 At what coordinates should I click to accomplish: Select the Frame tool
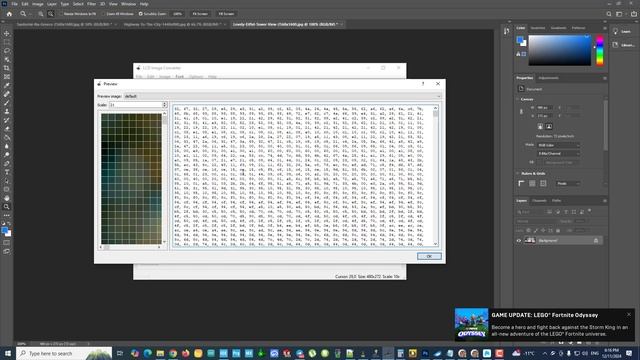[7, 77]
